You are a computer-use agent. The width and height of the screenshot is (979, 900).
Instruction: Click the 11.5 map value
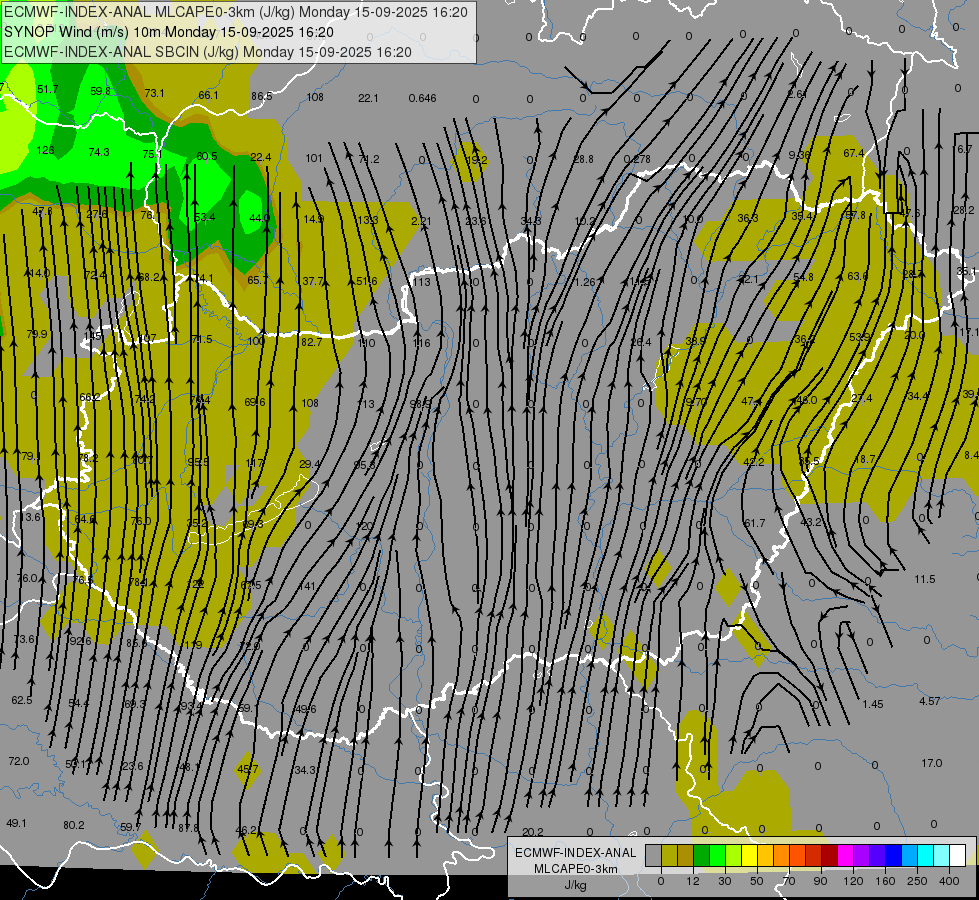pyautogui.click(x=925, y=579)
